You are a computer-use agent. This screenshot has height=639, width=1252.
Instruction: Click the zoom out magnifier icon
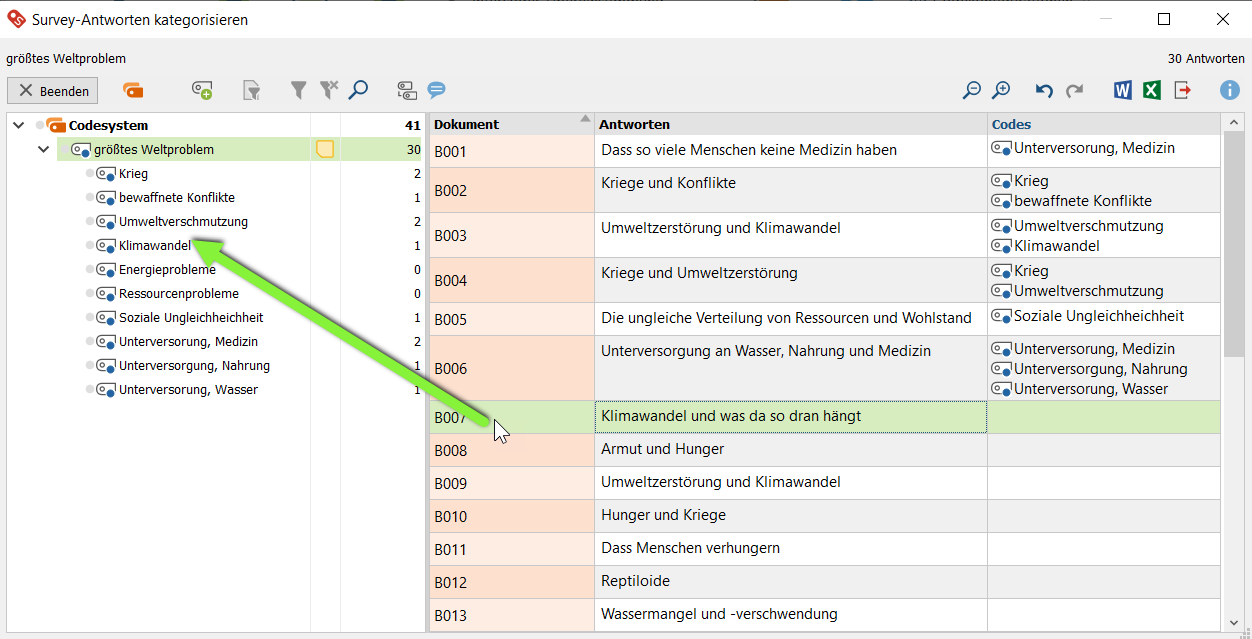pos(971,91)
